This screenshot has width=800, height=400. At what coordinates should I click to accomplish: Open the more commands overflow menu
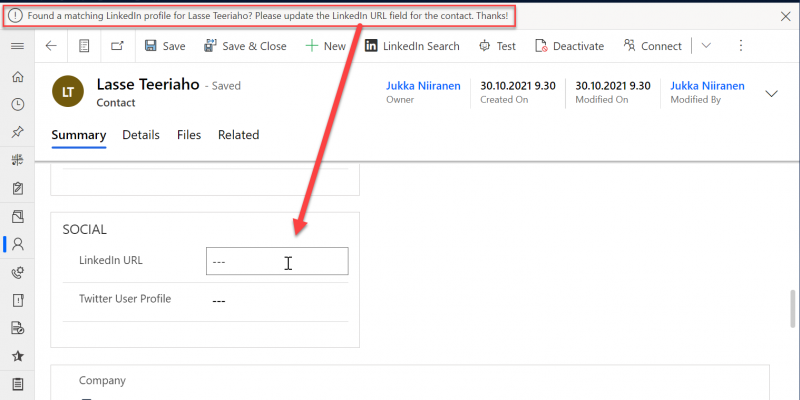tap(741, 45)
